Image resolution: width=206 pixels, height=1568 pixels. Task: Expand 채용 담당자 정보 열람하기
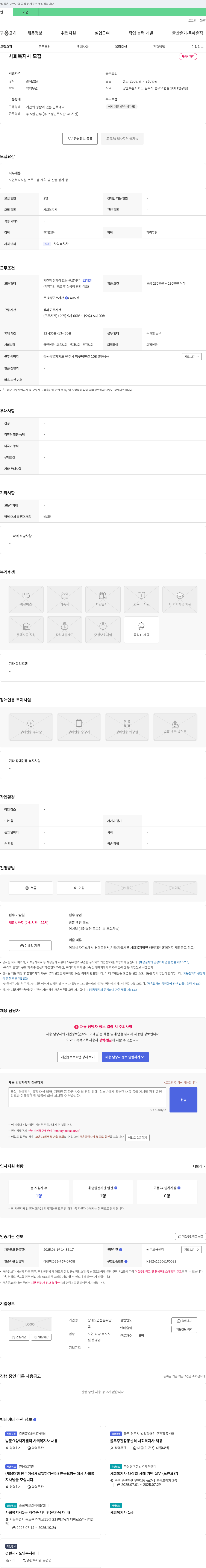click(125, 1057)
